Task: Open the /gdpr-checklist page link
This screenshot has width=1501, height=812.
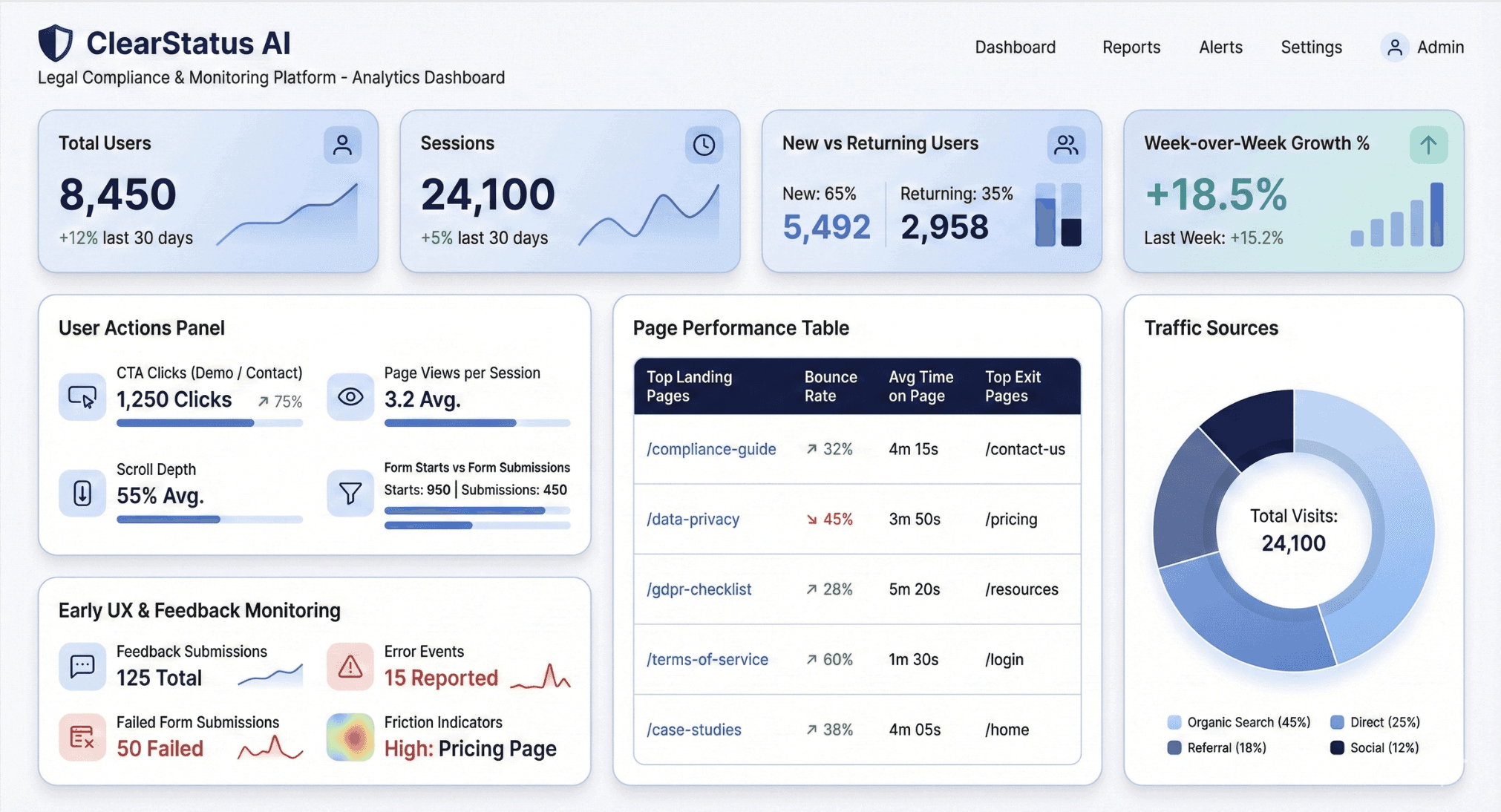Action: 699,589
